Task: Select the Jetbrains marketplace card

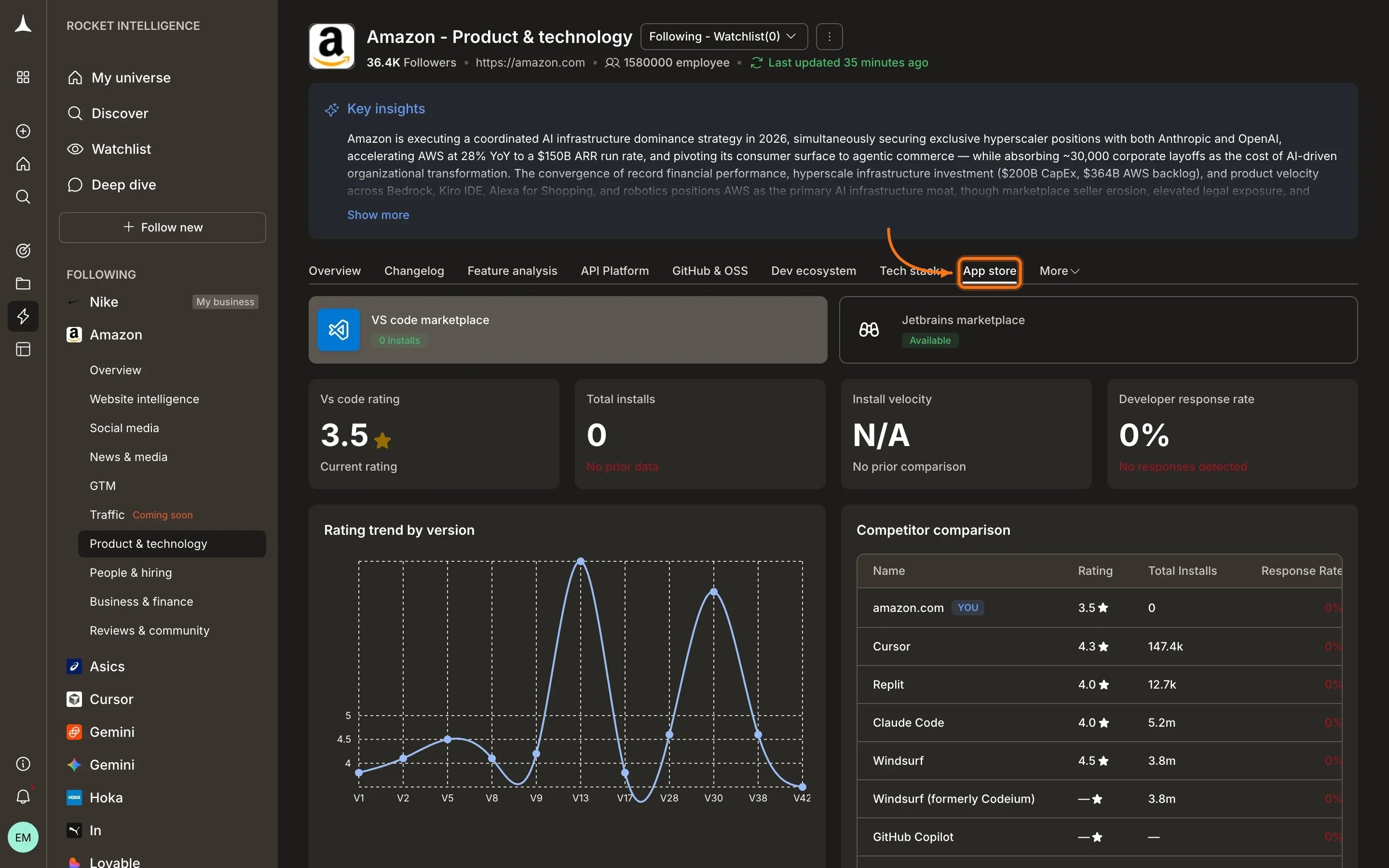Action: [x=1098, y=329]
